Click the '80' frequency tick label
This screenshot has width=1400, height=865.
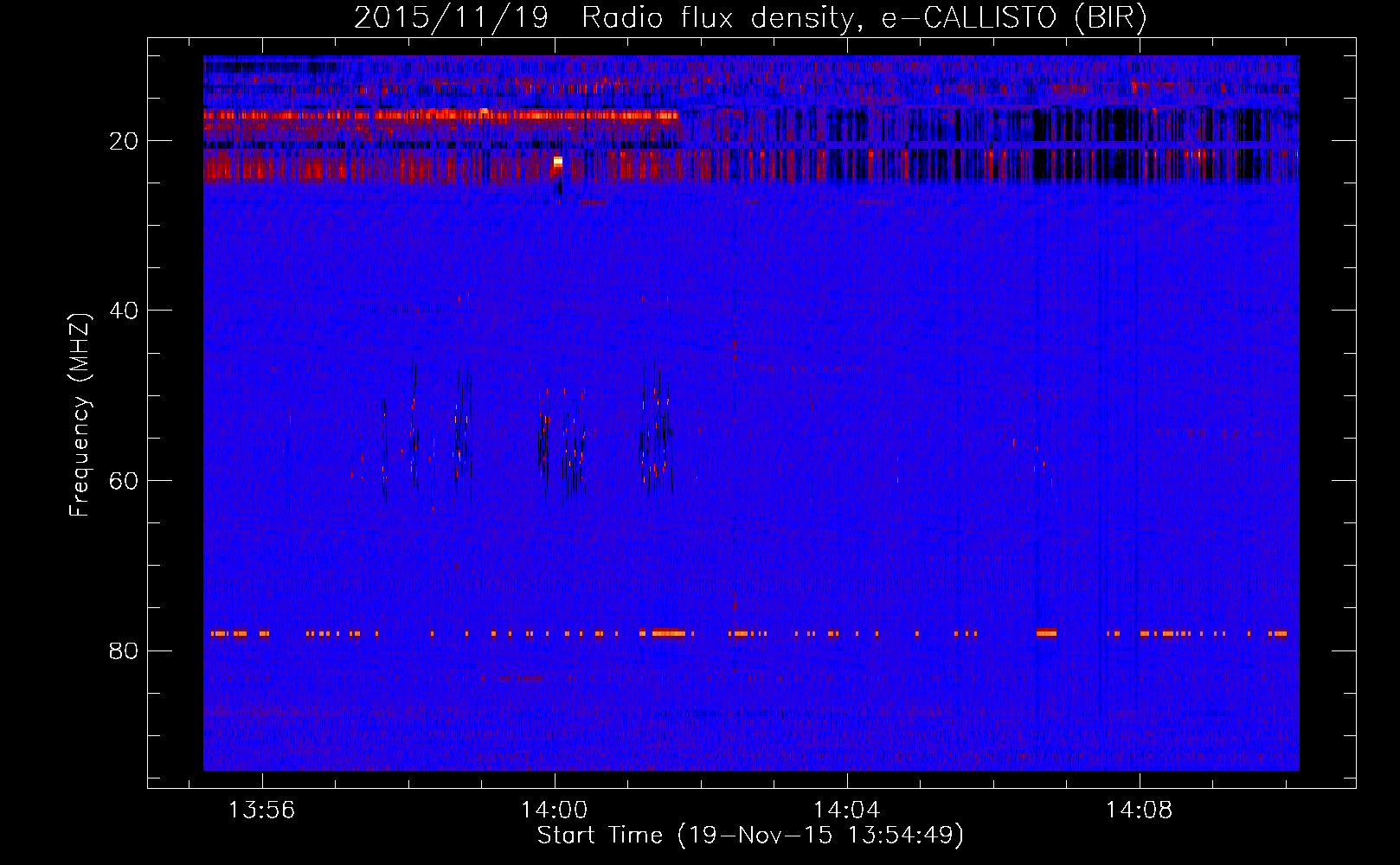click(x=125, y=650)
